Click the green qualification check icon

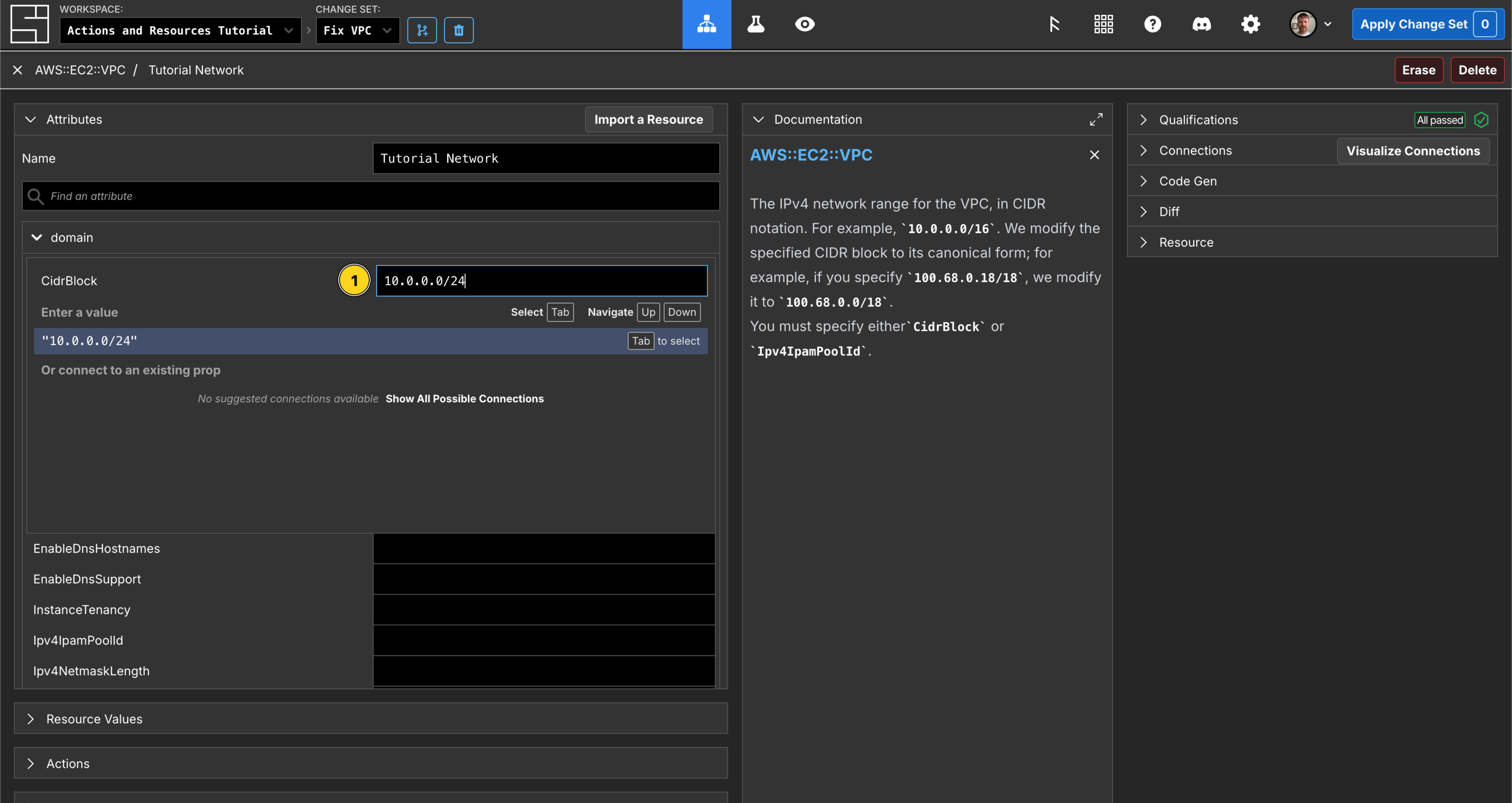click(x=1481, y=120)
